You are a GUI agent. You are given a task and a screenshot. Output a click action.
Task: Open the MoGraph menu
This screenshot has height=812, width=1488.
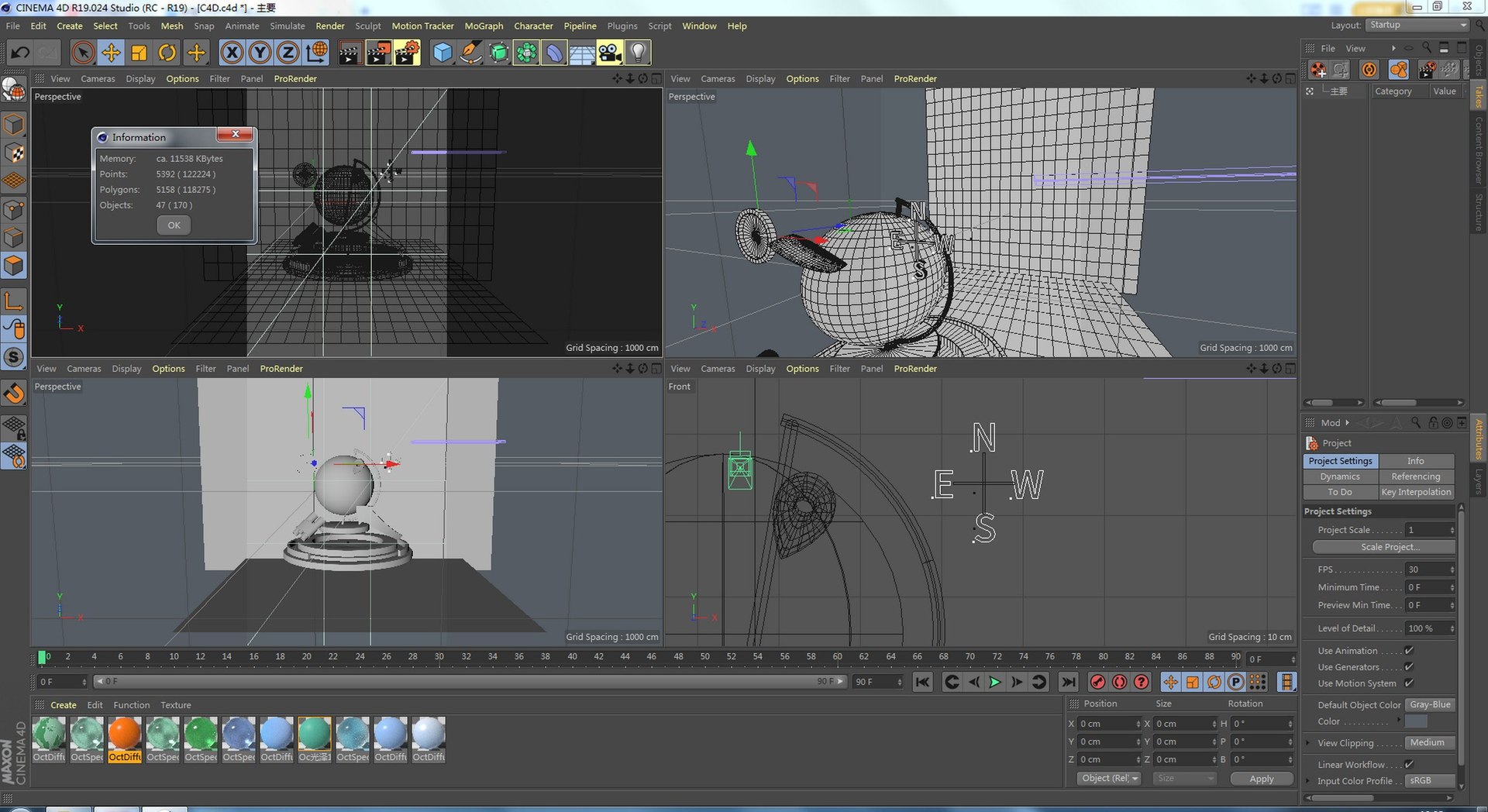click(x=484, y=26)
